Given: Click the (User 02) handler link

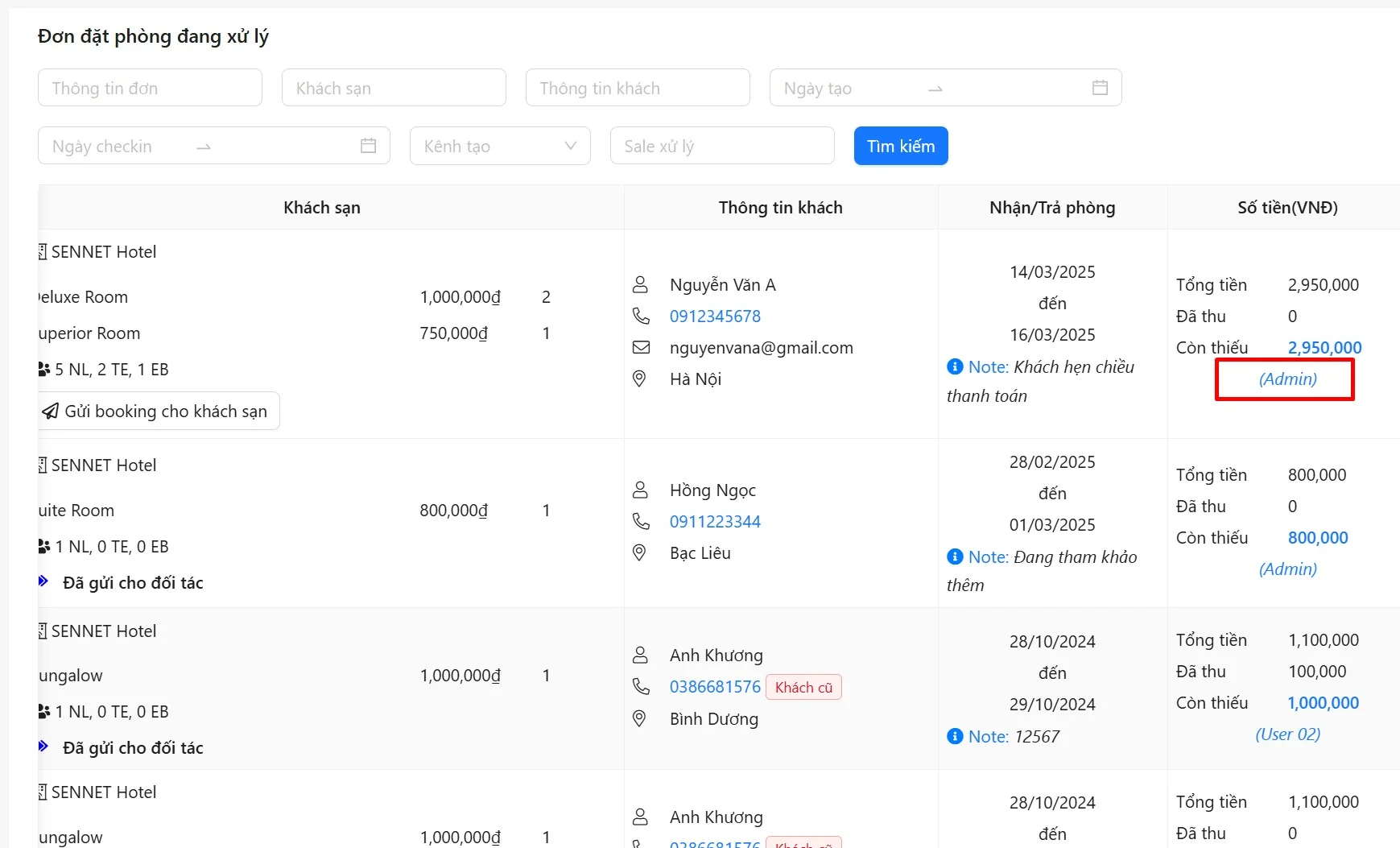Looking at the screenshot, I should point(1287,734).
